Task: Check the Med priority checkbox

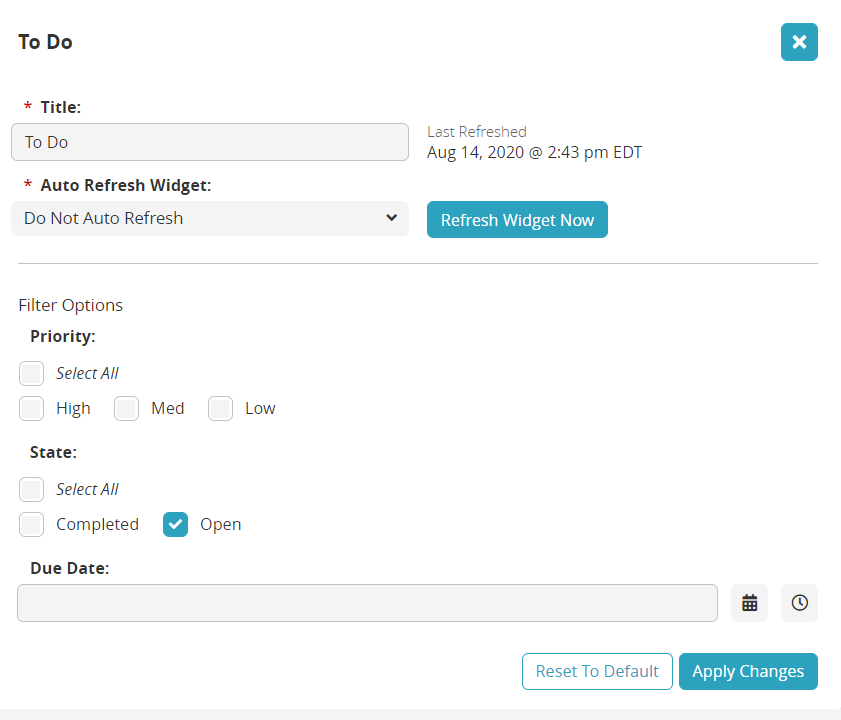Action: point(126,408)
